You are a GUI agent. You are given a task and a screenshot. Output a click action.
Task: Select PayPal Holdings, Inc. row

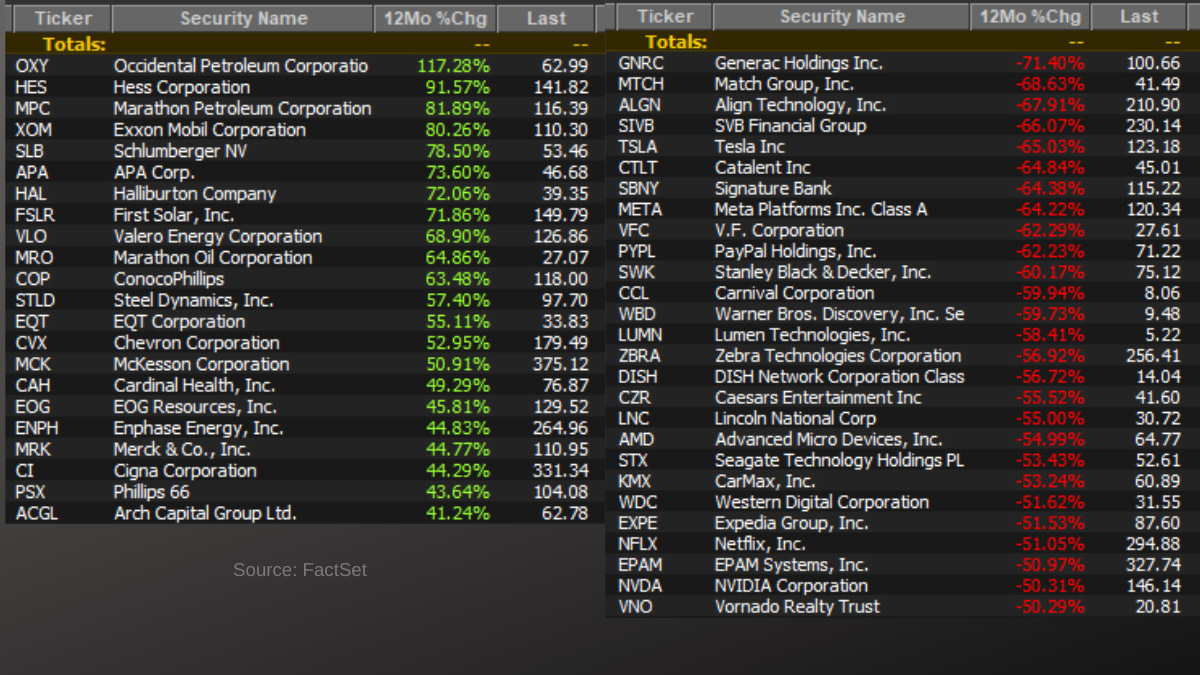click(x=902, y=251)
